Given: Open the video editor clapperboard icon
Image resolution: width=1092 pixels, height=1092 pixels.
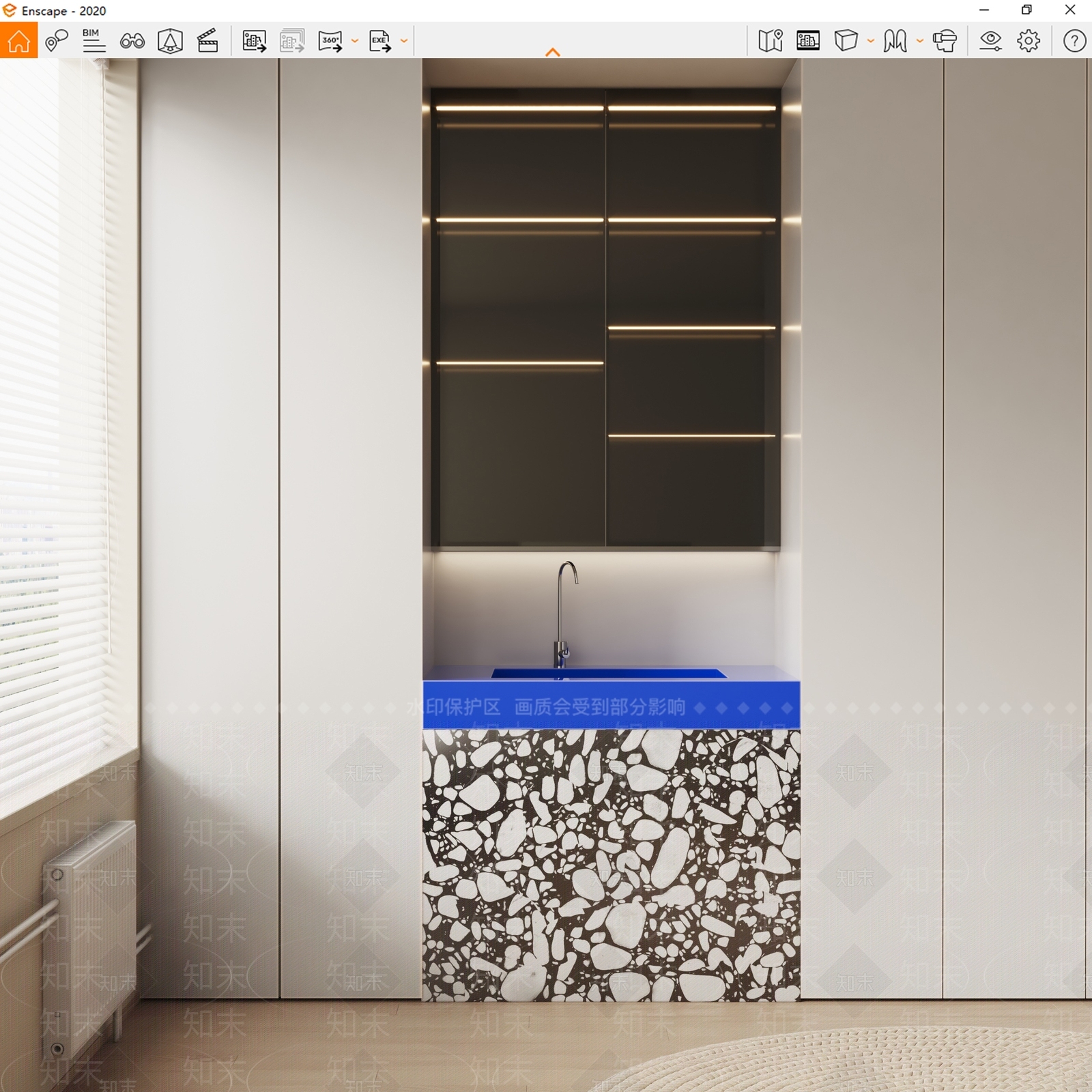Looking at the screenshot, I should (x=207, y=41).
